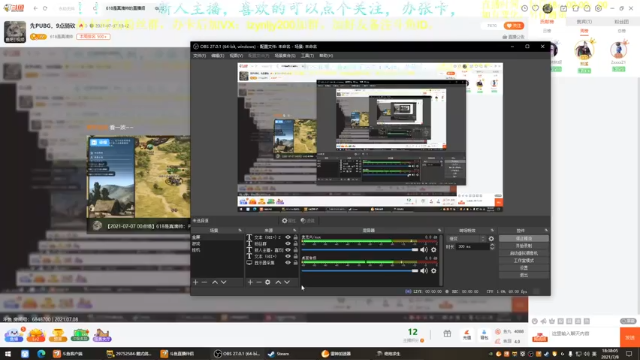
Task: Toggle lock on 粉丝群 source
Action: pyautogui.click(x=296, y=244)
